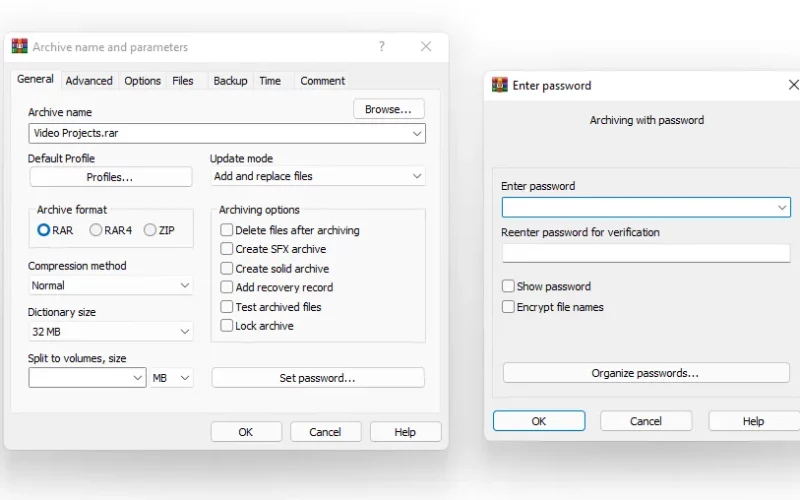
Task: Click the Set password button
Action: pyautogui.click(x=318, y=378)
